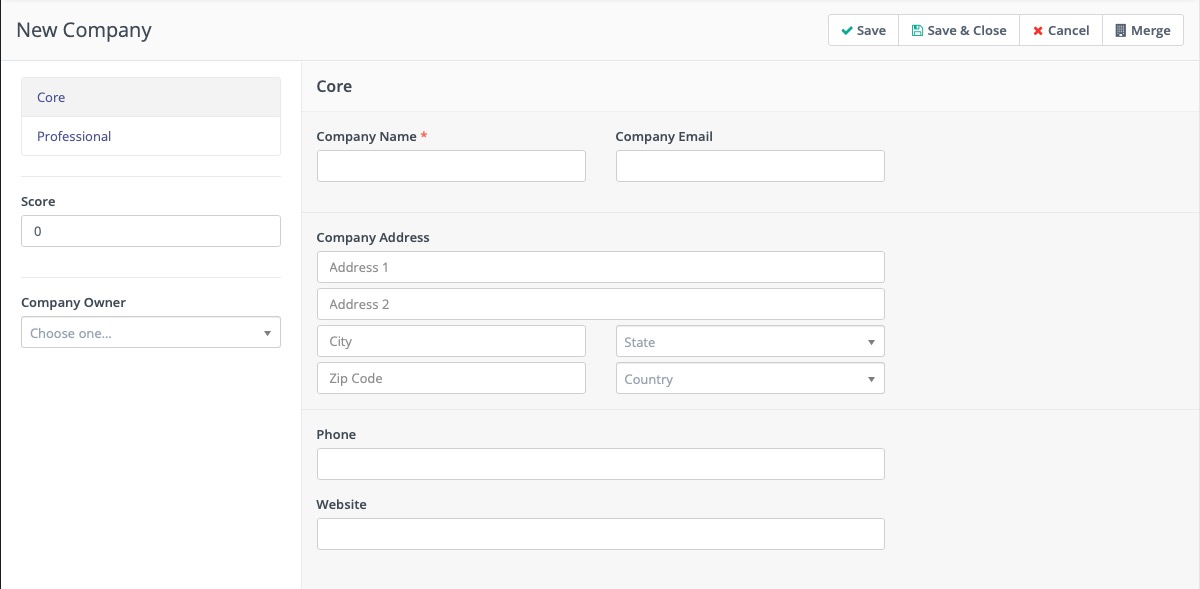Click the checkmark icon on the Save button
1200x589 pixels.
point(848,30)
